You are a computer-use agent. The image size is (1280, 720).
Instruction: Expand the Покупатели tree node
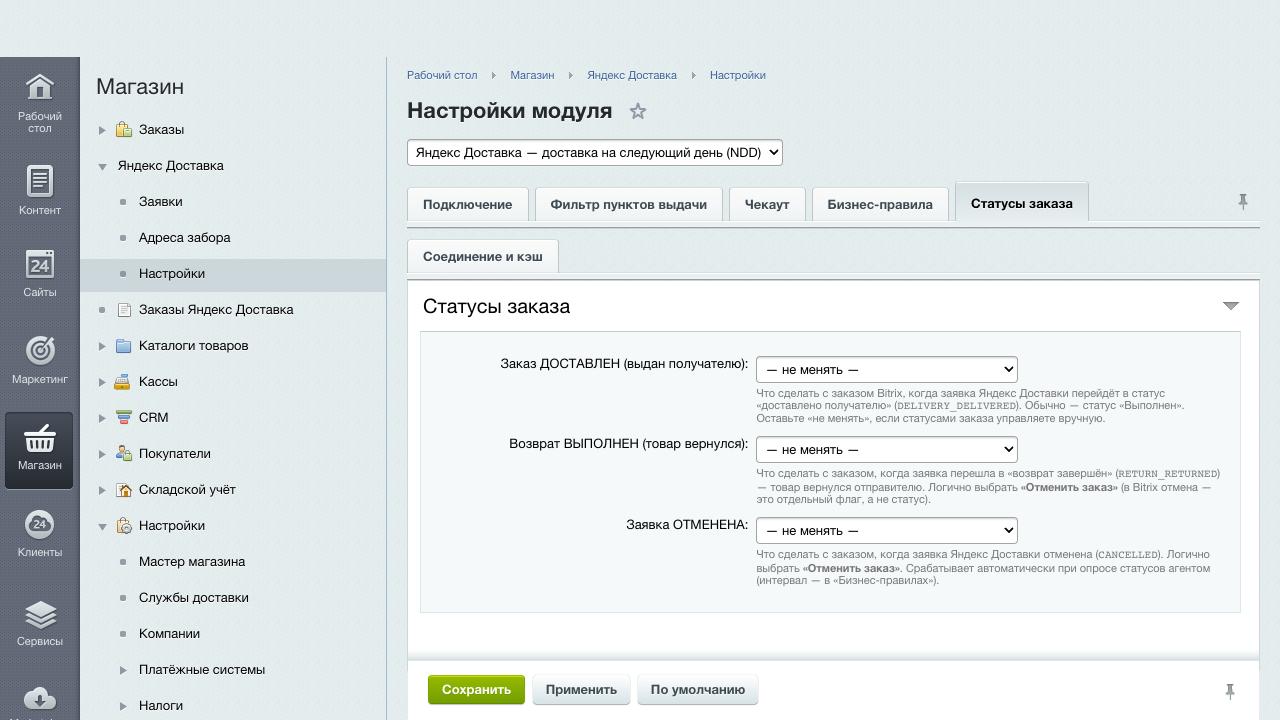coord(102,454)
